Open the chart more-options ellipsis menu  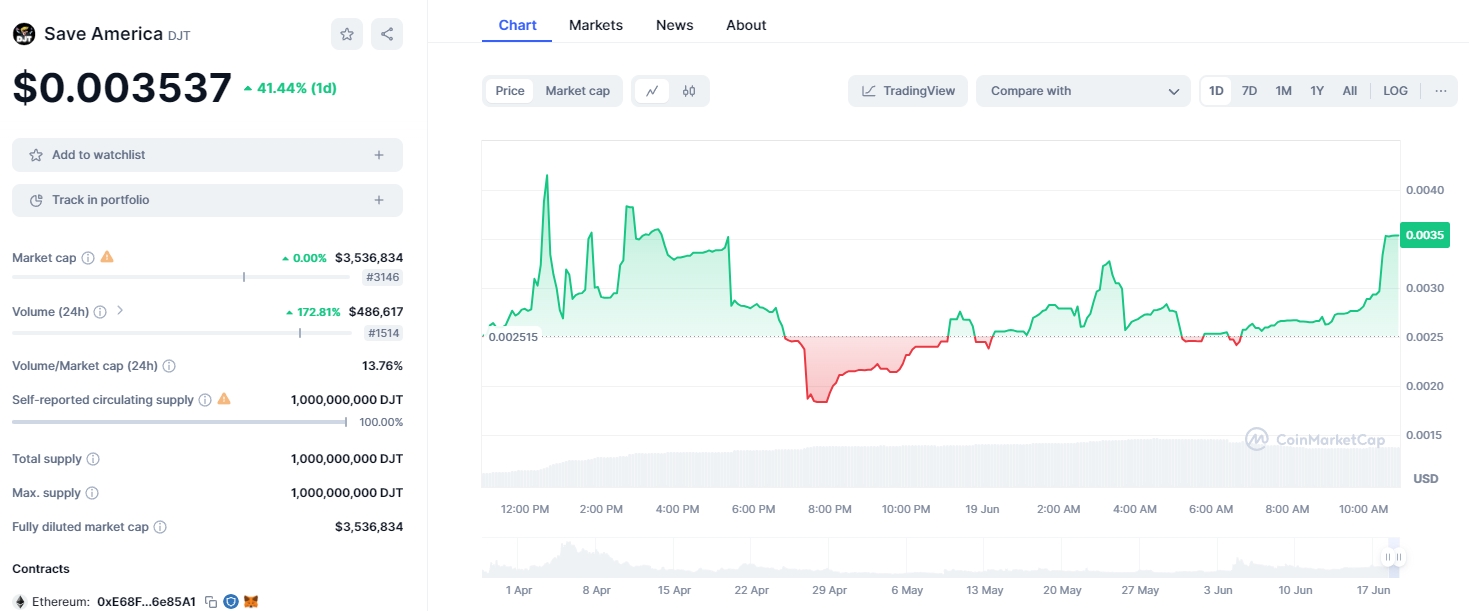1440,91
